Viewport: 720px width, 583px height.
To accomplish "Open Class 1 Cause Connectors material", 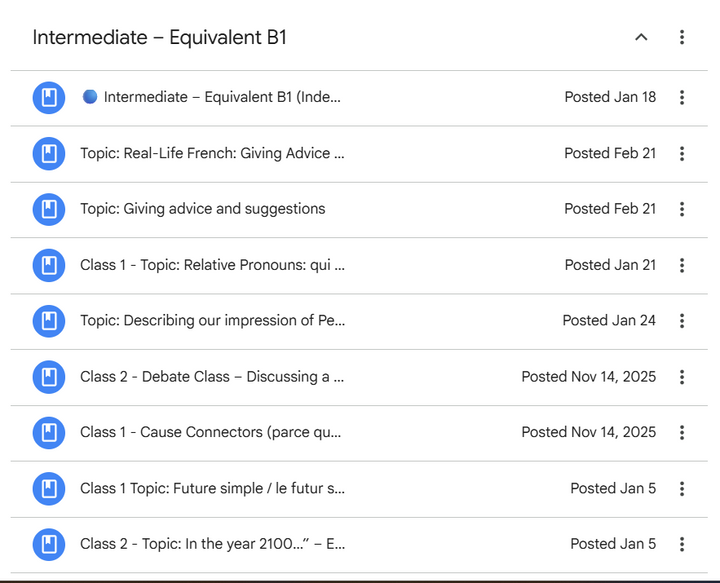I will pyautogui.click(x=210, y=432).
